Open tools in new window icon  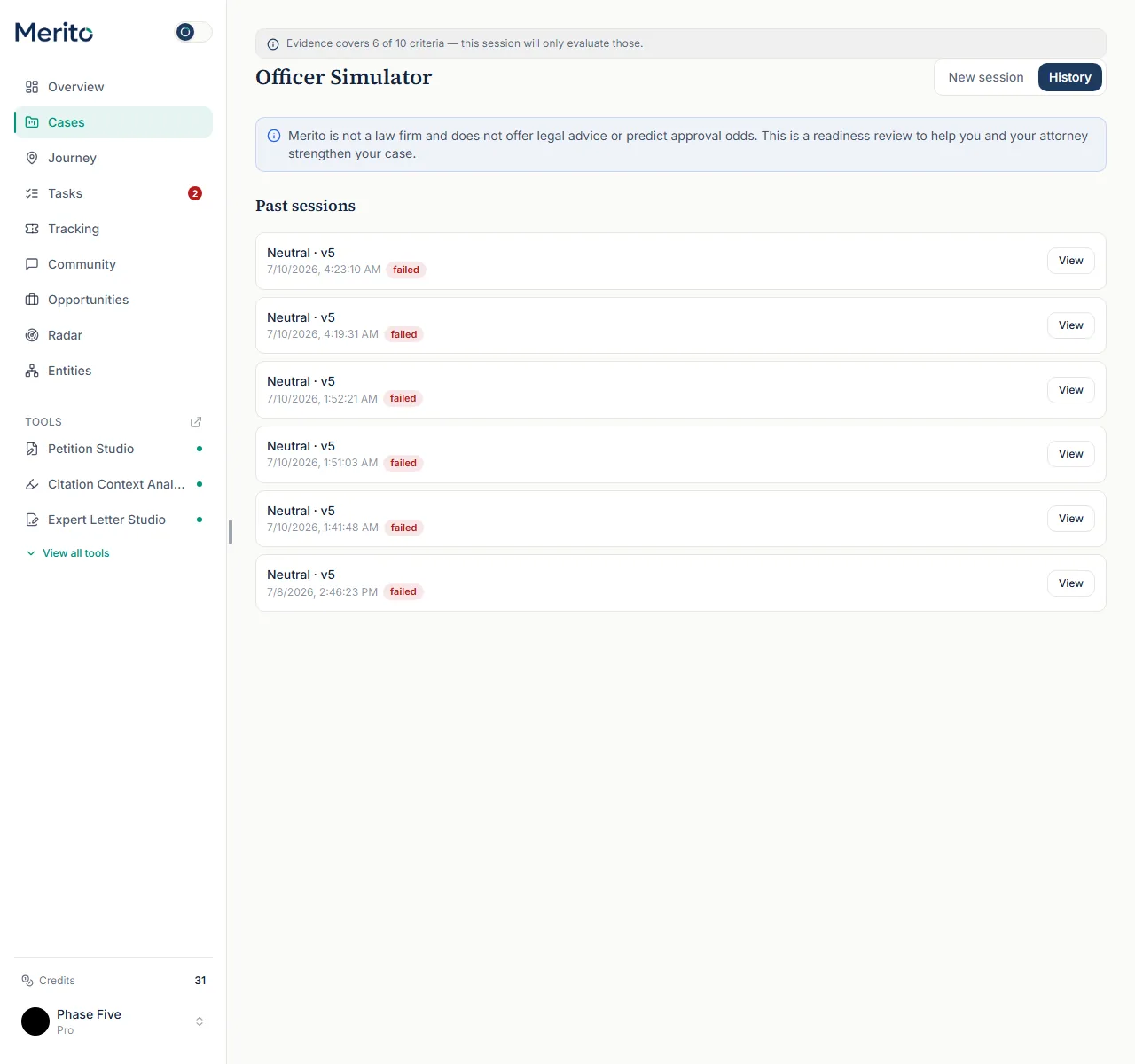click(x=196, y=422)
